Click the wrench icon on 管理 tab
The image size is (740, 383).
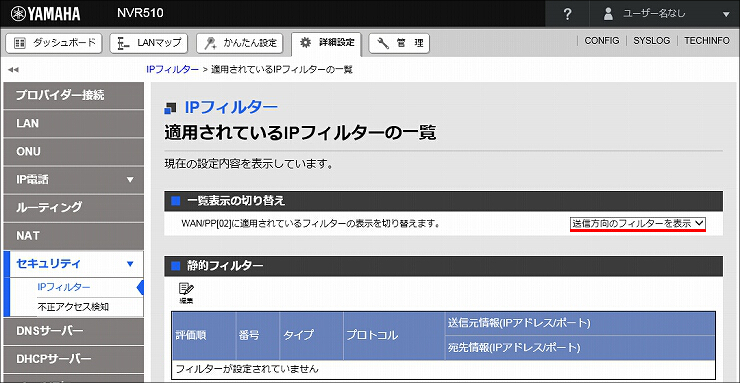(x=383, y=43)
